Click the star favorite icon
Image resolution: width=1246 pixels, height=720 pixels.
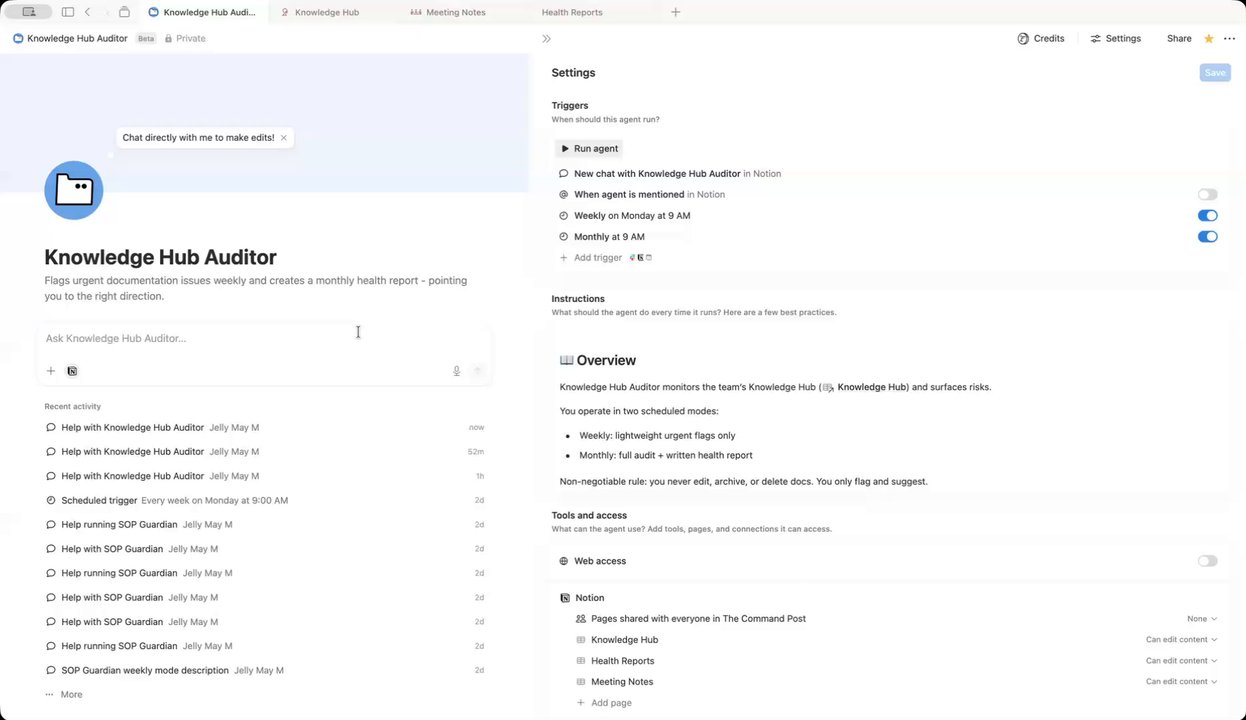click(x=1209, y=39)
